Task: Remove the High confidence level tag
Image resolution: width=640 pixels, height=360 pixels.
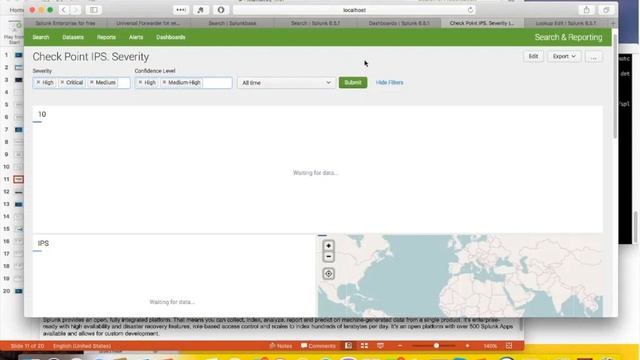Action: 140,82
